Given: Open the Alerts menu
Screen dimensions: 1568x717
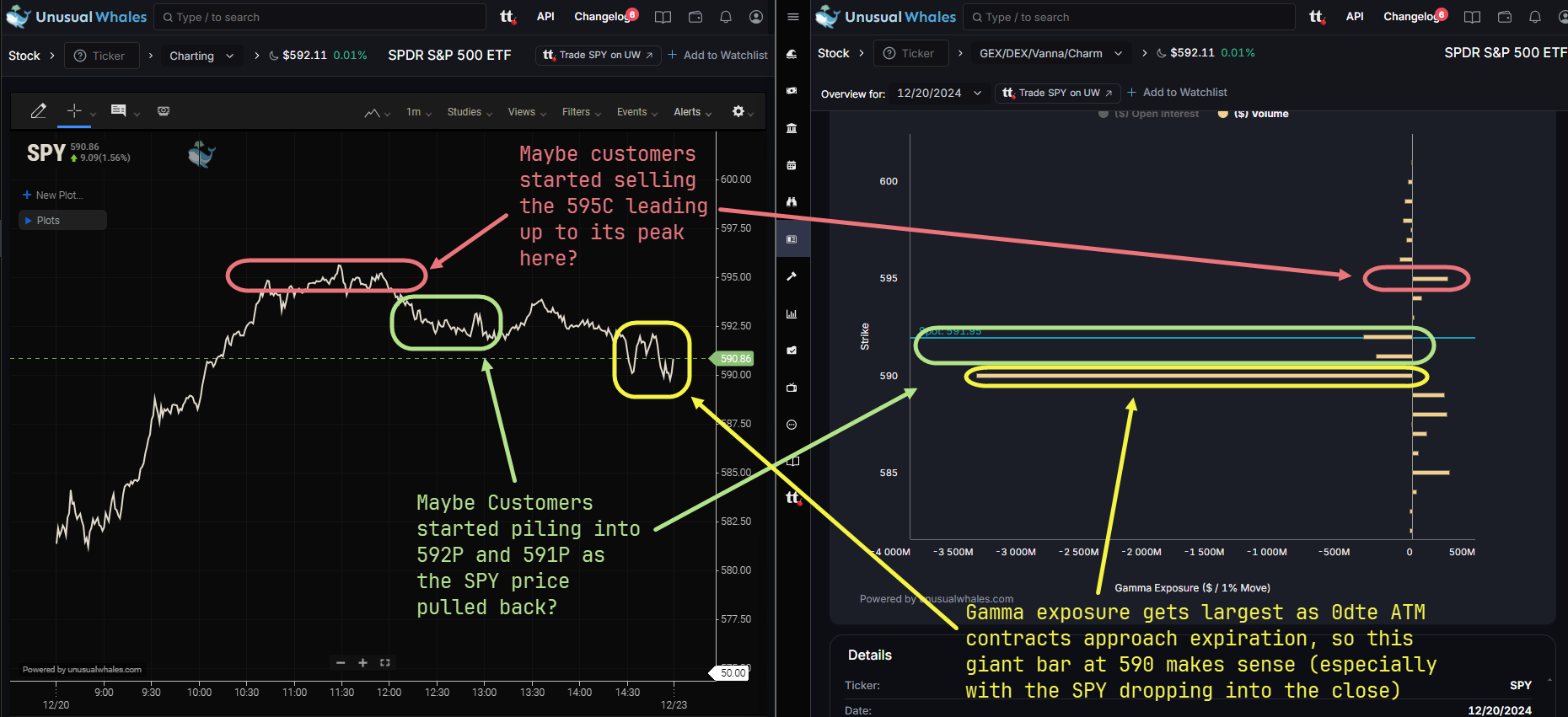Looking at the screenshot, I should (x=693, y=112).
